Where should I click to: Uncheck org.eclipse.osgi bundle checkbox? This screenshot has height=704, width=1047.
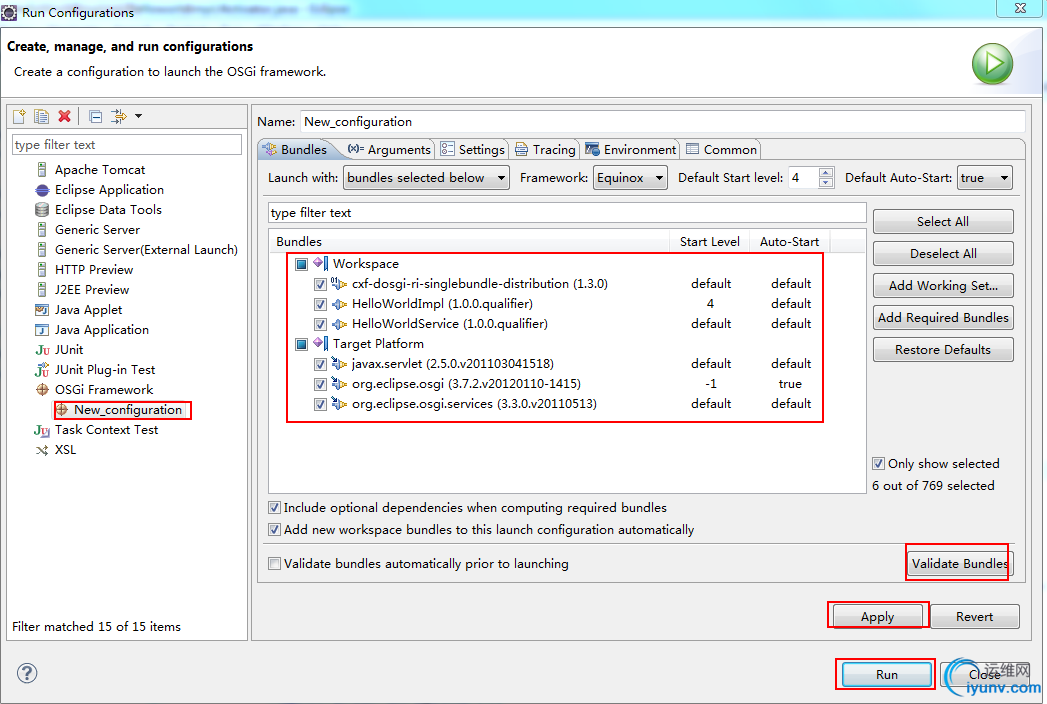coord(321,385)
